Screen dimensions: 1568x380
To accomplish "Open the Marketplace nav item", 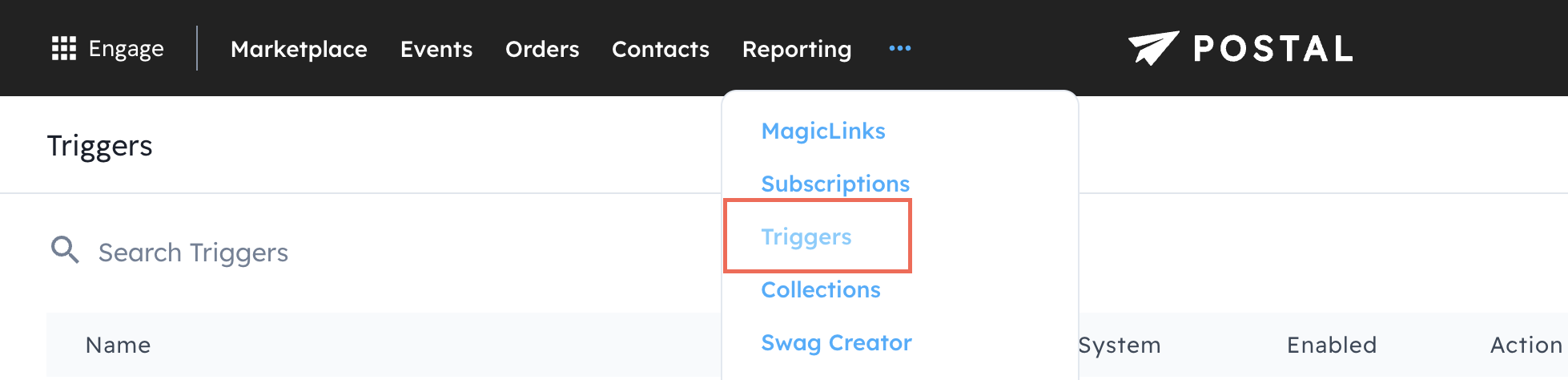I will click(x=299, y=50).
